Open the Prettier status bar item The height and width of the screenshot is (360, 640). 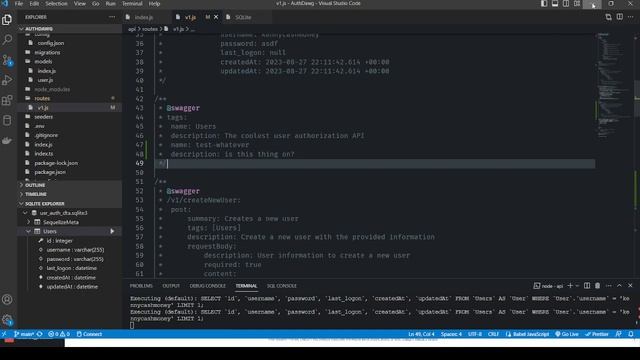pyautogui.click(x=597, y=334)
